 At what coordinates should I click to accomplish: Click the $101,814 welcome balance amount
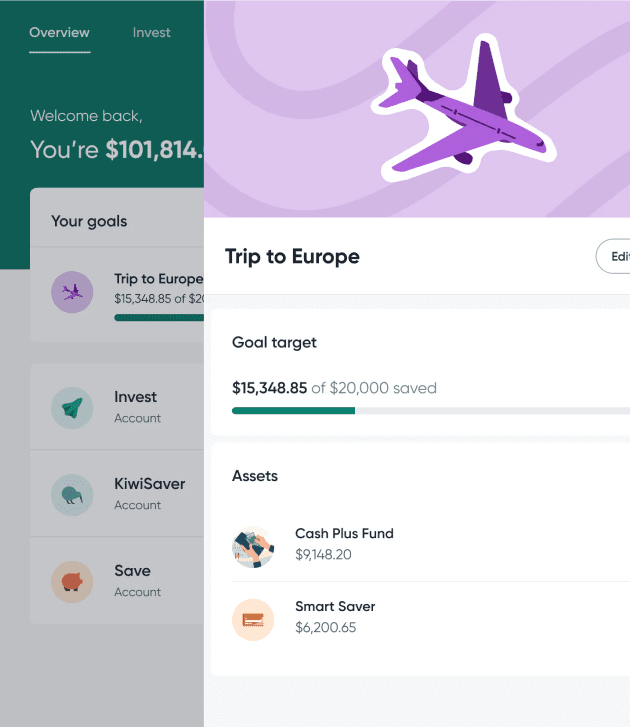[x=155, y=150]
